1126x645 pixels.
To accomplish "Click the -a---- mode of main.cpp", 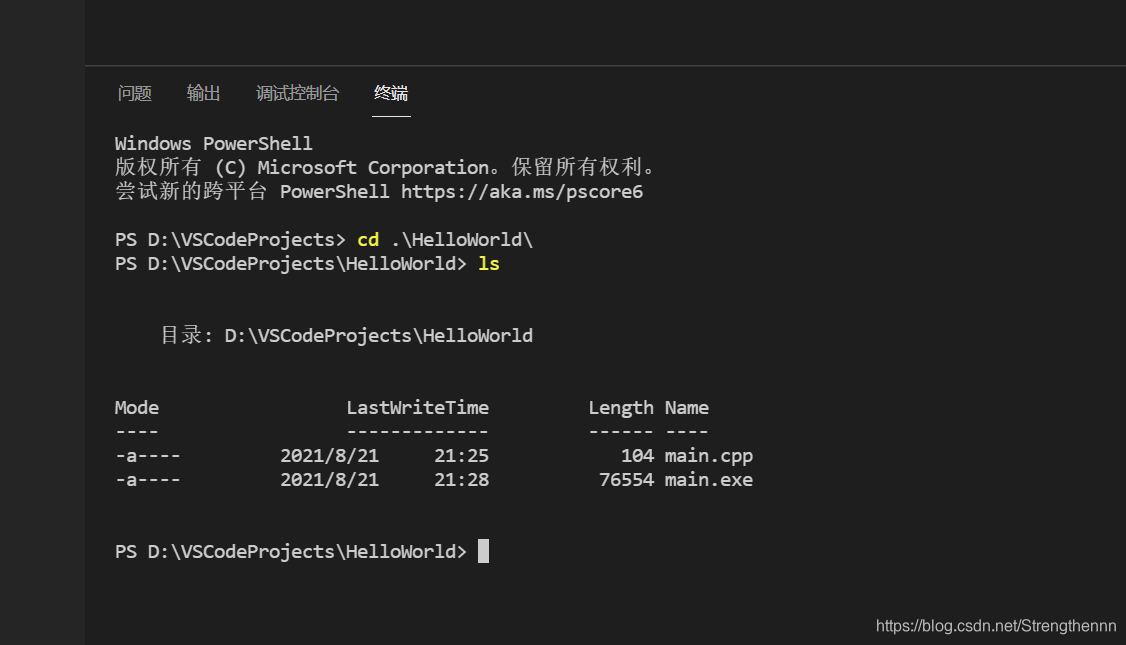I will (148, 456).
